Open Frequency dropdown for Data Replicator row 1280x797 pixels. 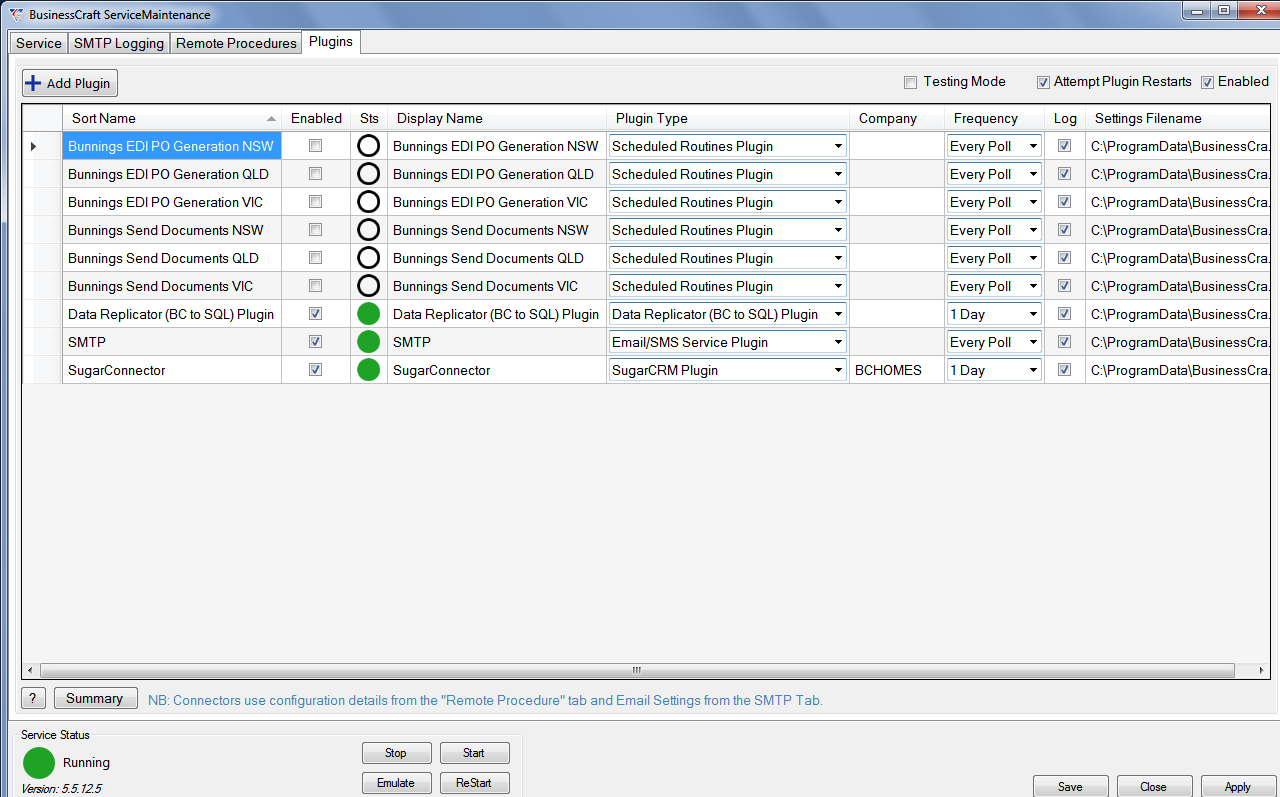[1032, 314]
